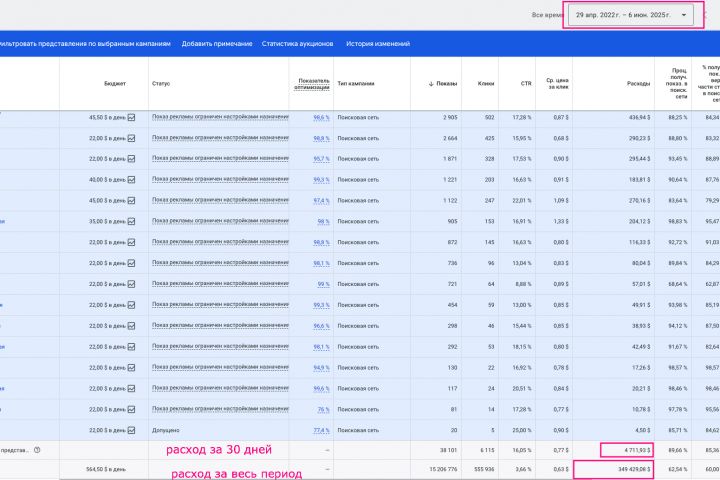This screenshot has height=480, width=720.
Task: Click total cost 349 429,08 $
Action: [x=635, y=469]
